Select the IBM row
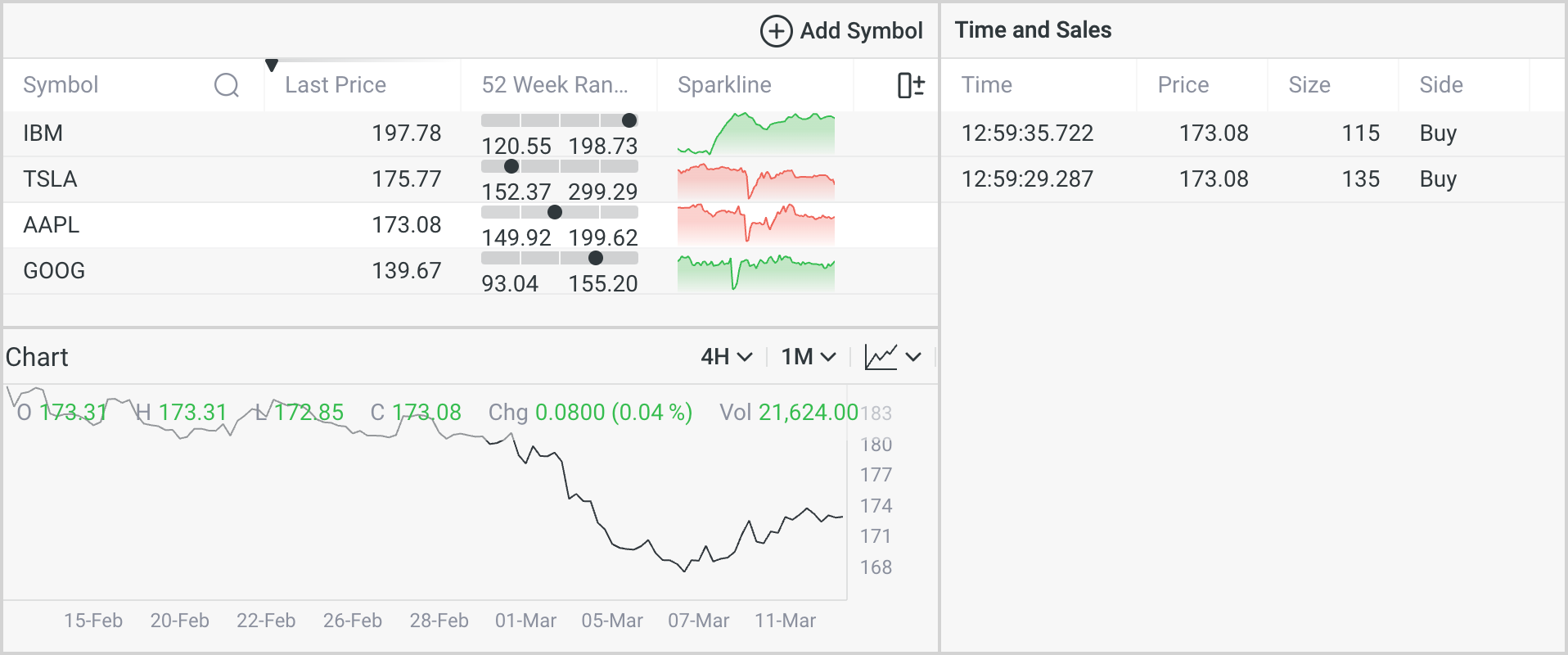 pos(471,133)
